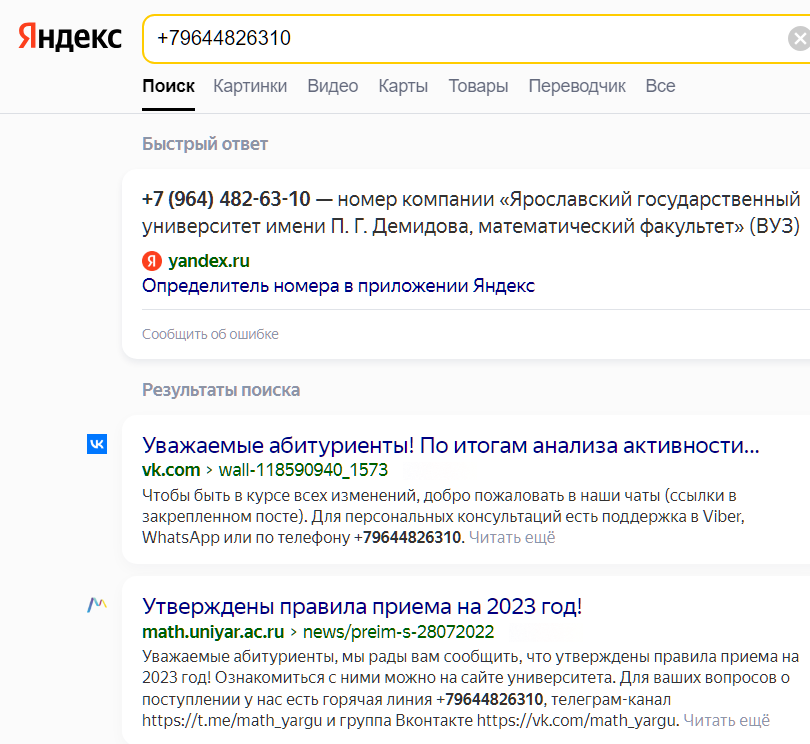
Task: Expand Читать ещё in the math.uniyar result
Action: point(726,720)
